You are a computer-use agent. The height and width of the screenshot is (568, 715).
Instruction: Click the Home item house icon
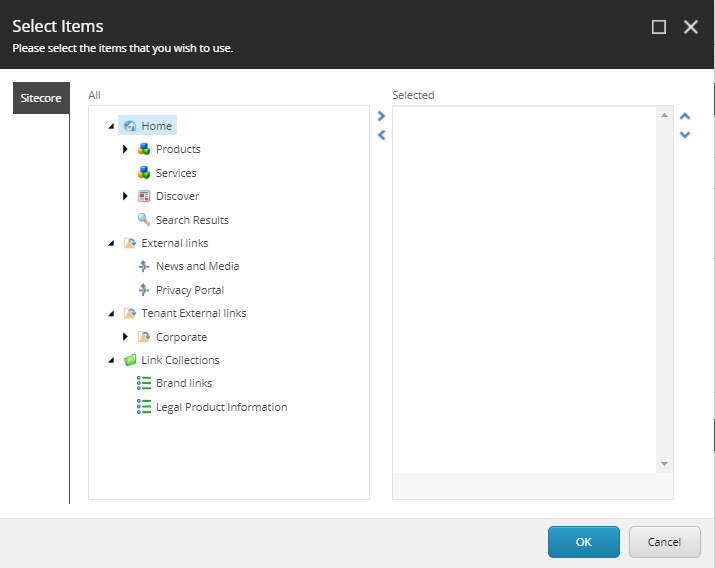pyautogui.click(x=130, y=126)
